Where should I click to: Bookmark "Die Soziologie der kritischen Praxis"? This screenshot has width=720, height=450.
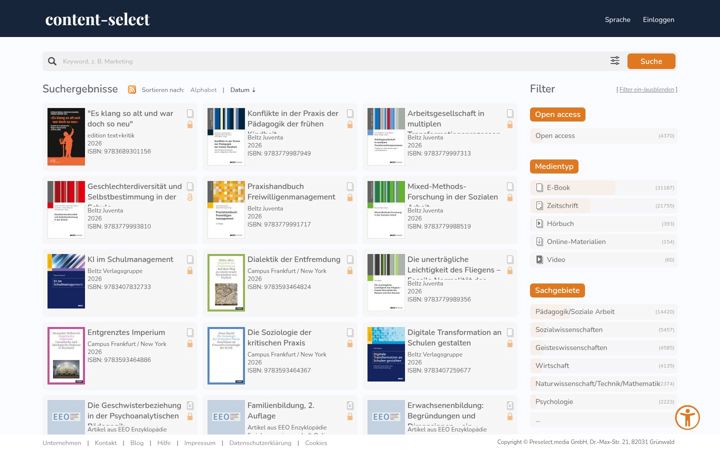coord(350,332)
